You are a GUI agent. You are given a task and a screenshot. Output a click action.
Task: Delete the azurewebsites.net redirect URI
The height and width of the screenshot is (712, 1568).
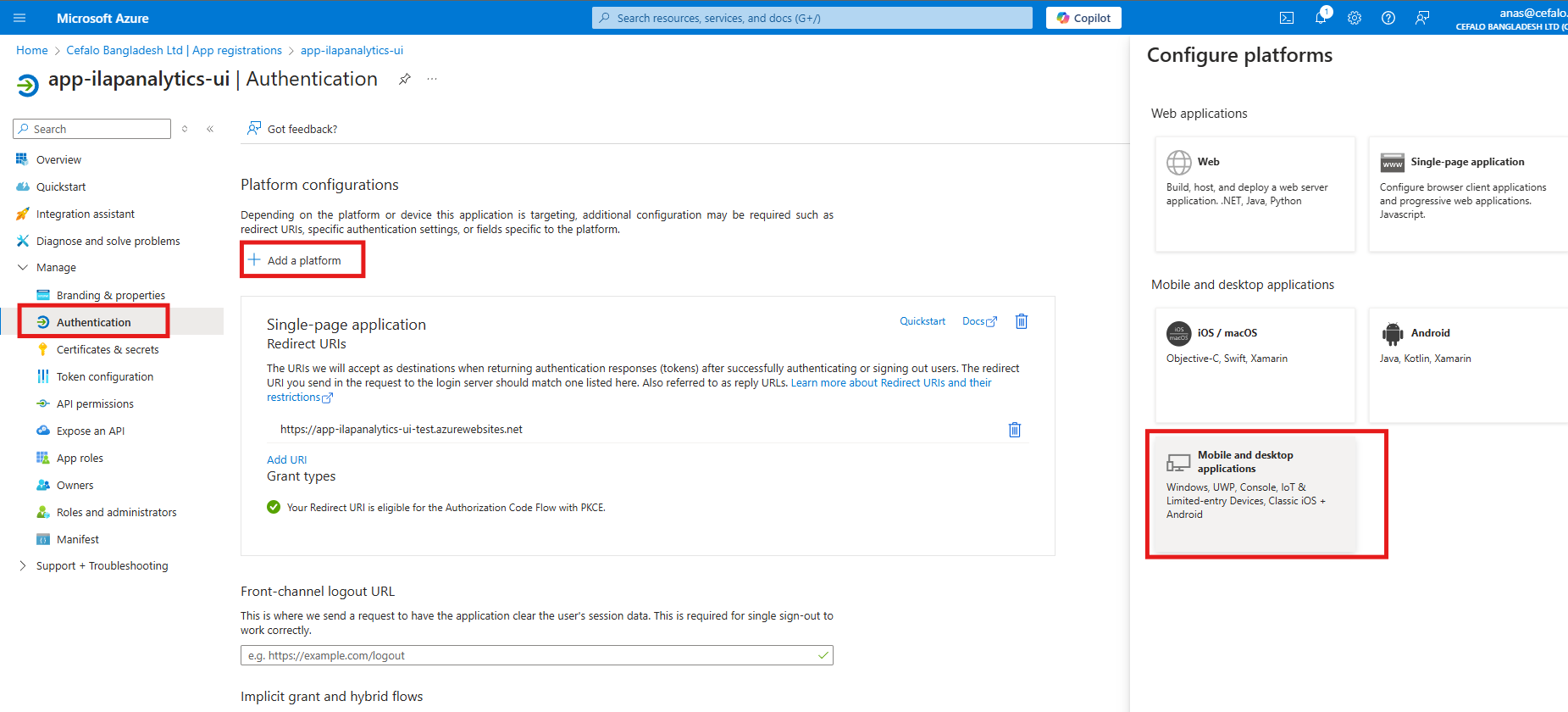[x=1015, y=430]
